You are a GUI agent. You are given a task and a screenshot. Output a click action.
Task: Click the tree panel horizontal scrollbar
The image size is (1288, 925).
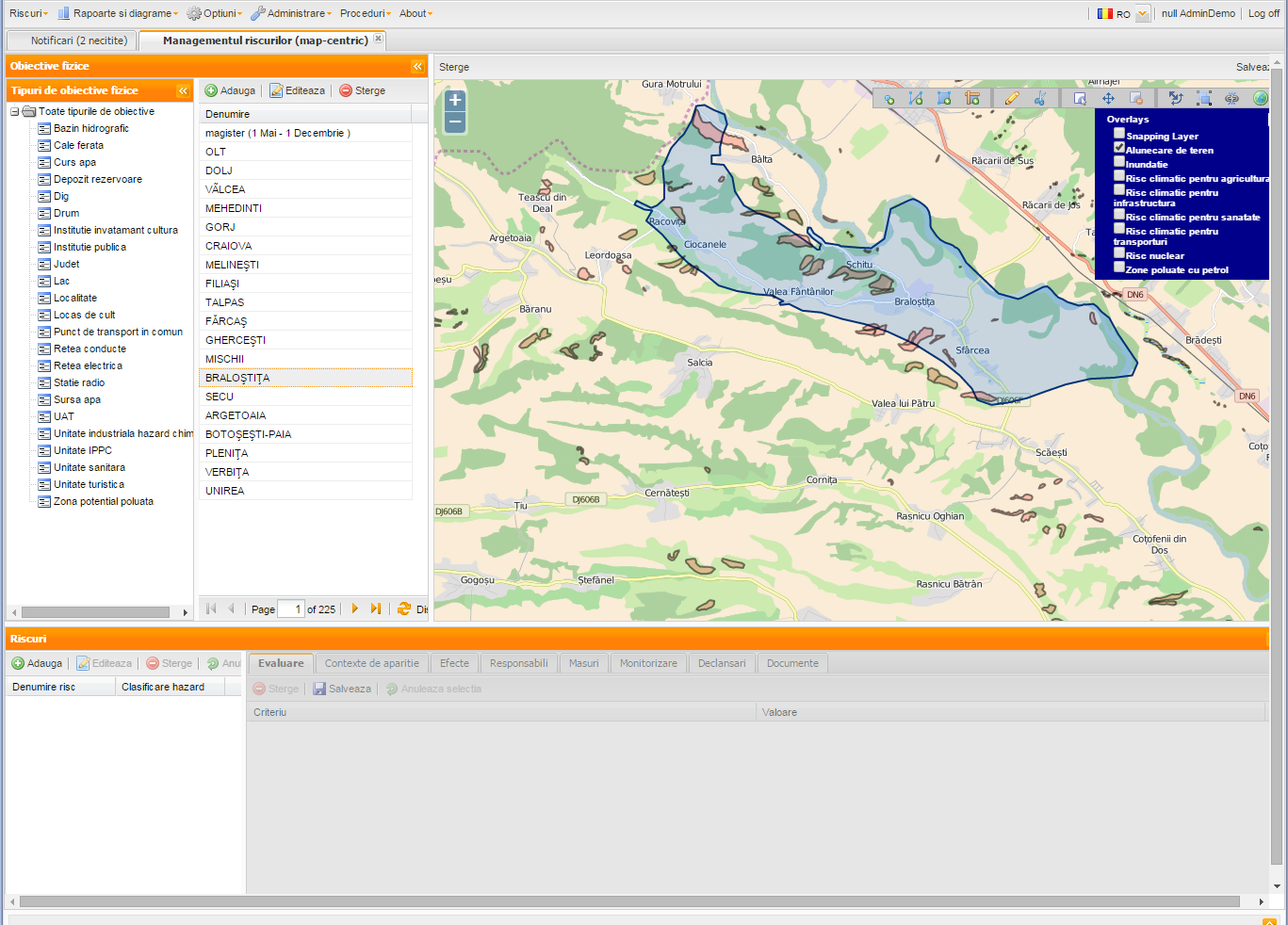pyautogui.click(x=95, y=612)
